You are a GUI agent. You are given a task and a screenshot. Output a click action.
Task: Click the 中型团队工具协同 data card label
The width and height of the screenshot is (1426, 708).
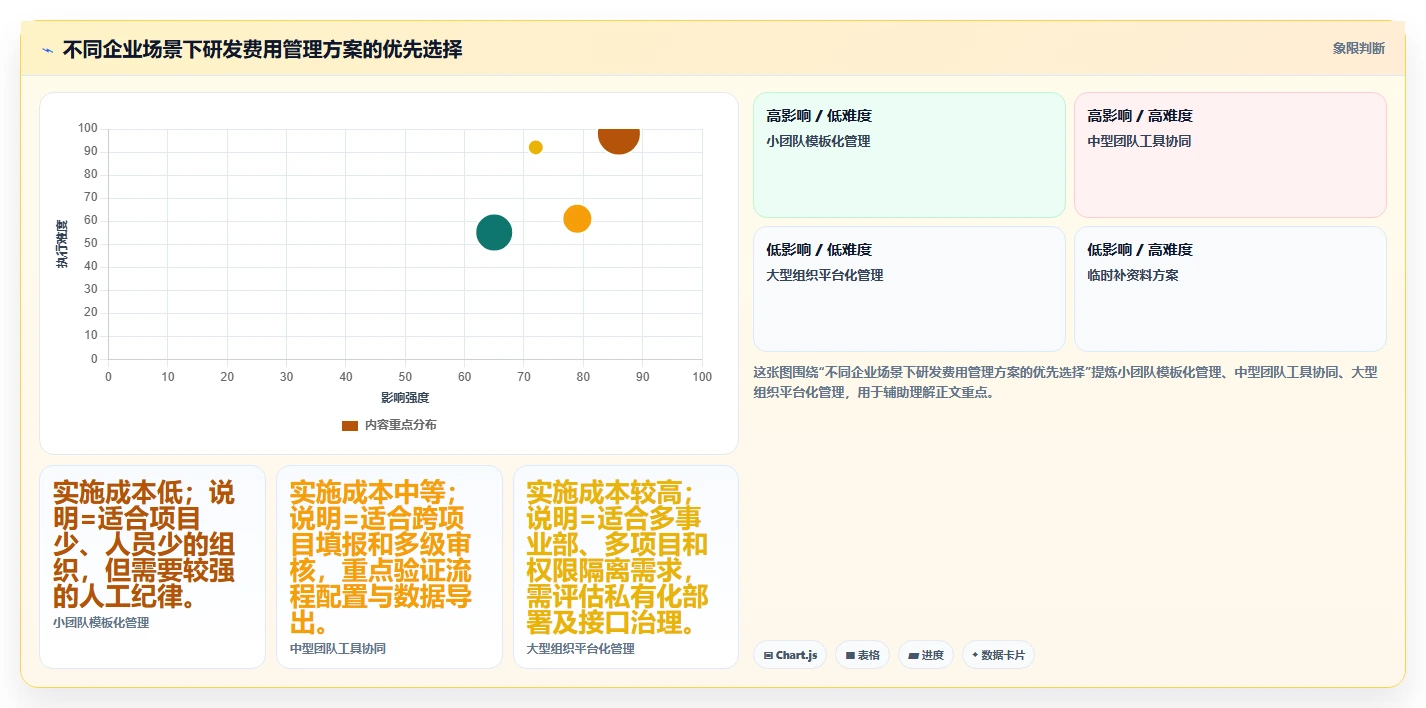338,649
